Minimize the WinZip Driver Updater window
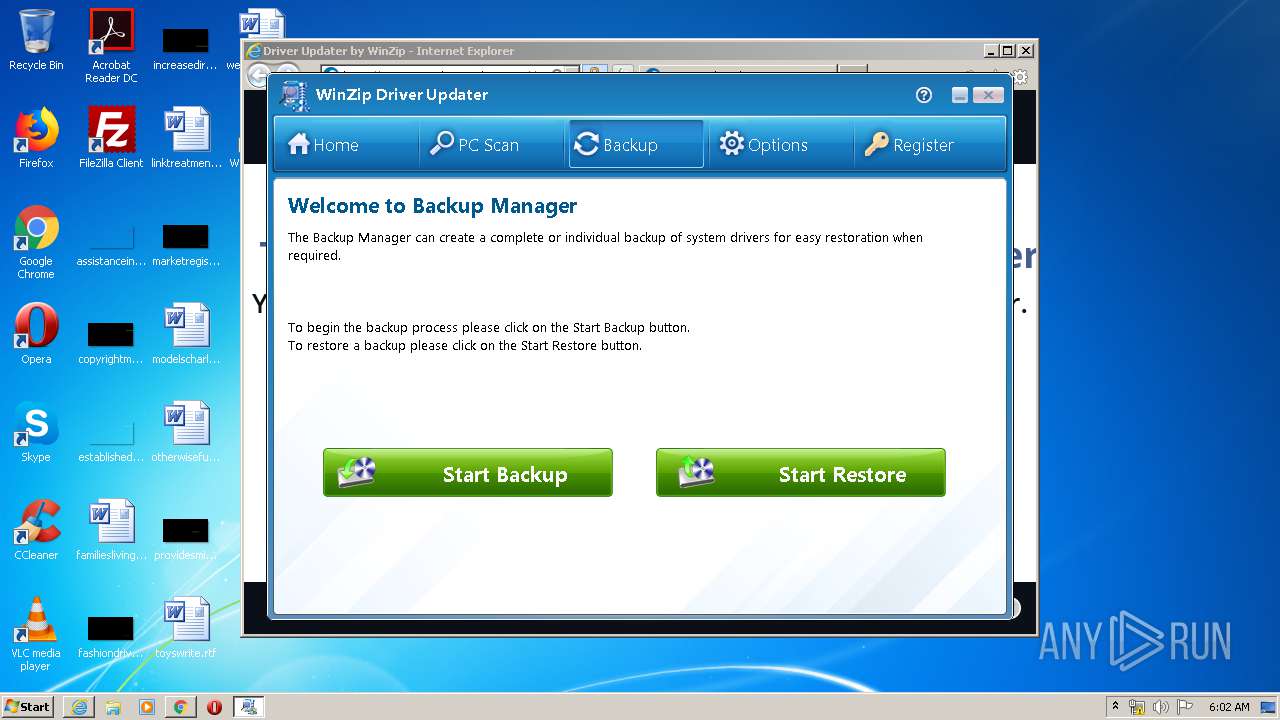This screenshot has height=720, width=1280. 960,95
